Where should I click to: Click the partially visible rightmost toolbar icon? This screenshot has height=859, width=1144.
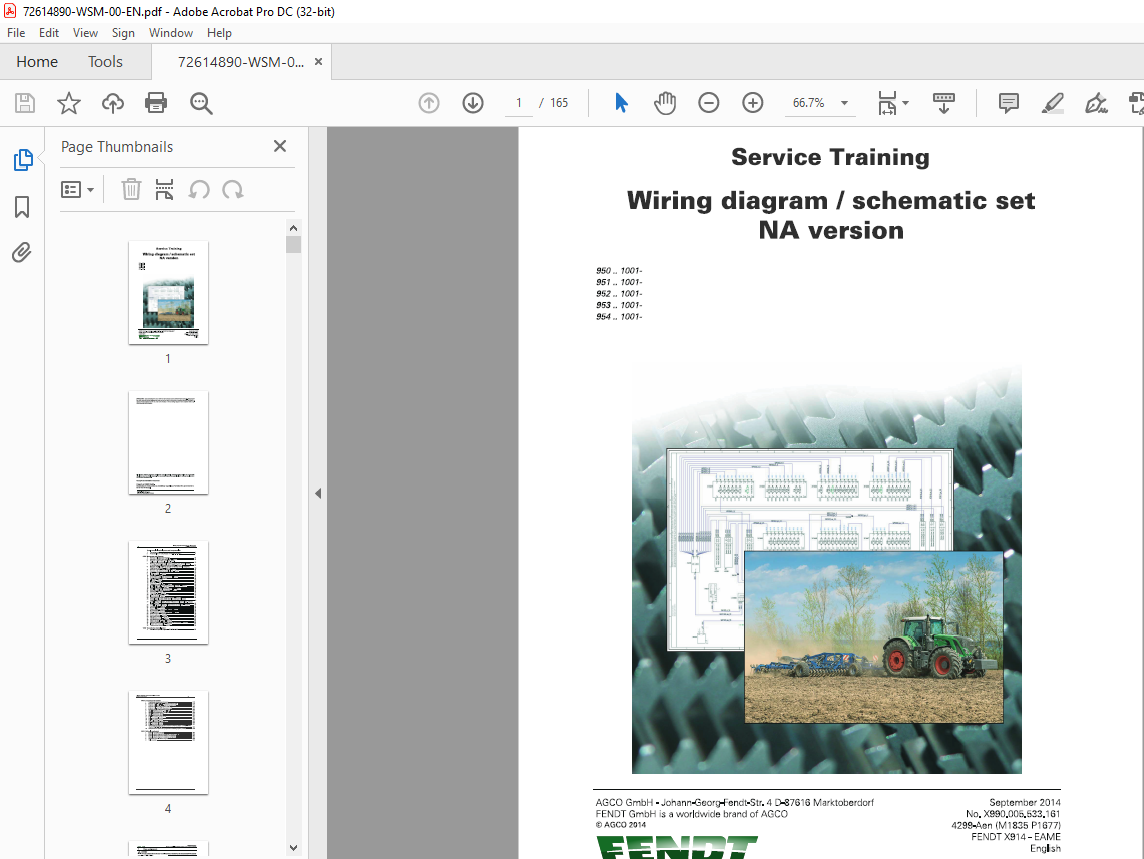click(1136, 103)
